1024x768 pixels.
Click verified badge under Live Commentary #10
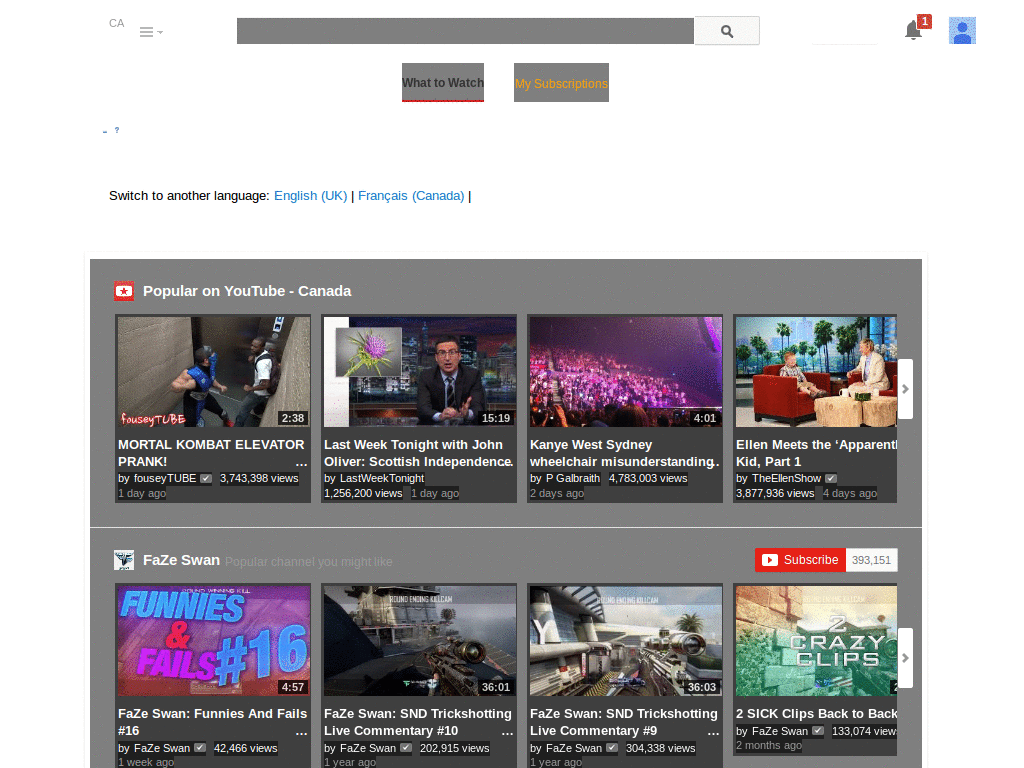point(406,748)
